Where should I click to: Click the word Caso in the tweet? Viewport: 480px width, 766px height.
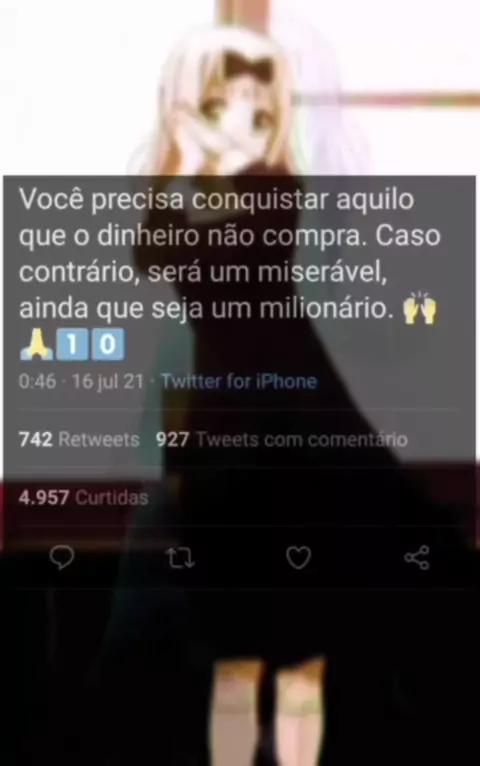point(408,236)
